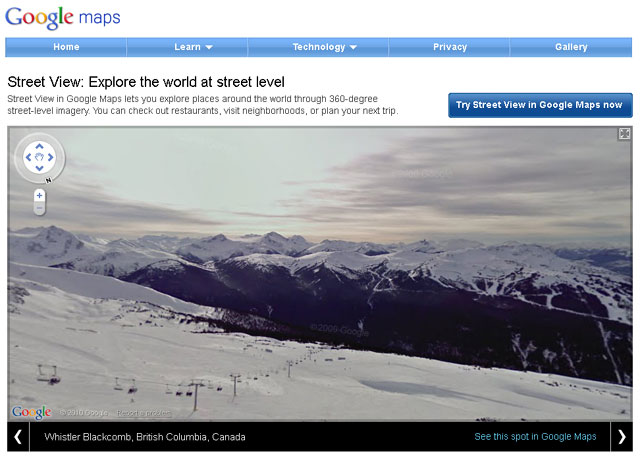Open the Gallery tab
This screenshot has width=640, height=464.
pyautogui.click(x=571, y=47)
